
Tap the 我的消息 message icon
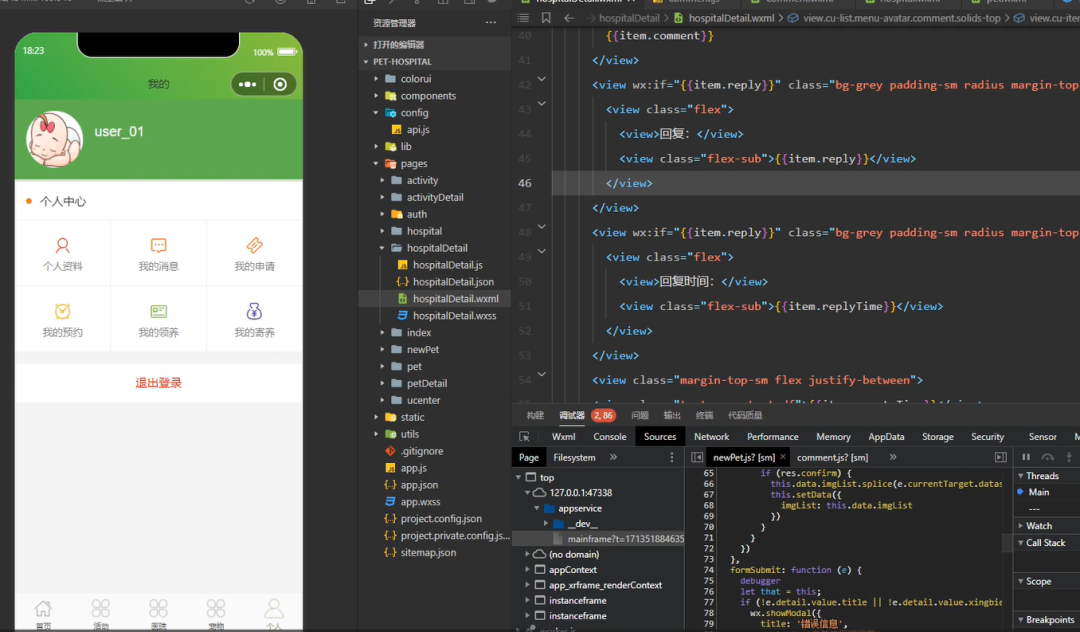click(x=158, y=245)
